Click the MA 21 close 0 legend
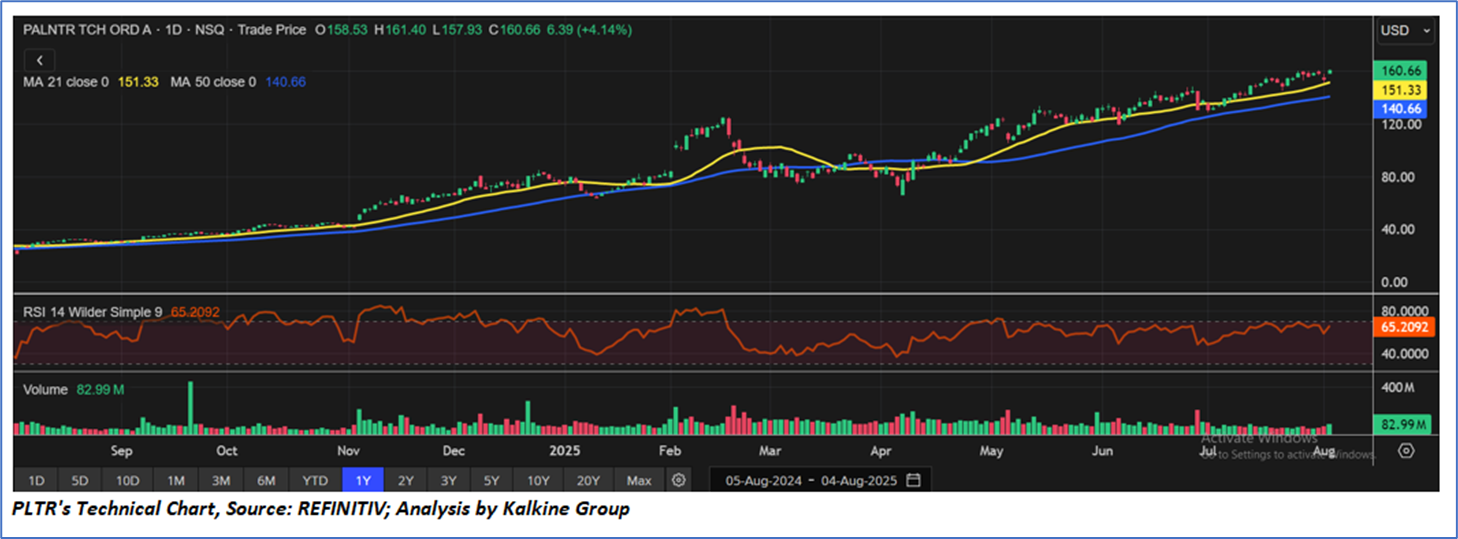1458x539 pixels. coord(65,82)
